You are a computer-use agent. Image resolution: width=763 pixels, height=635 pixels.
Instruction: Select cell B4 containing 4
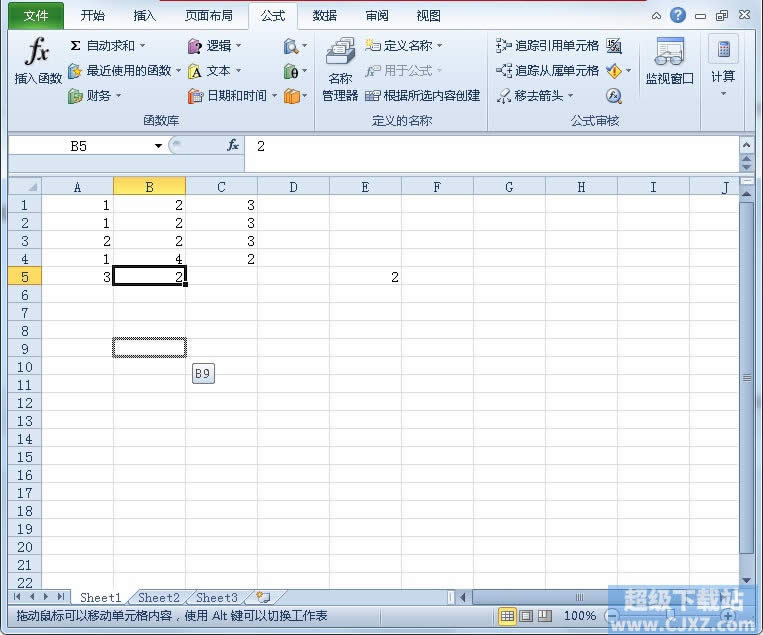coord(149,259)
